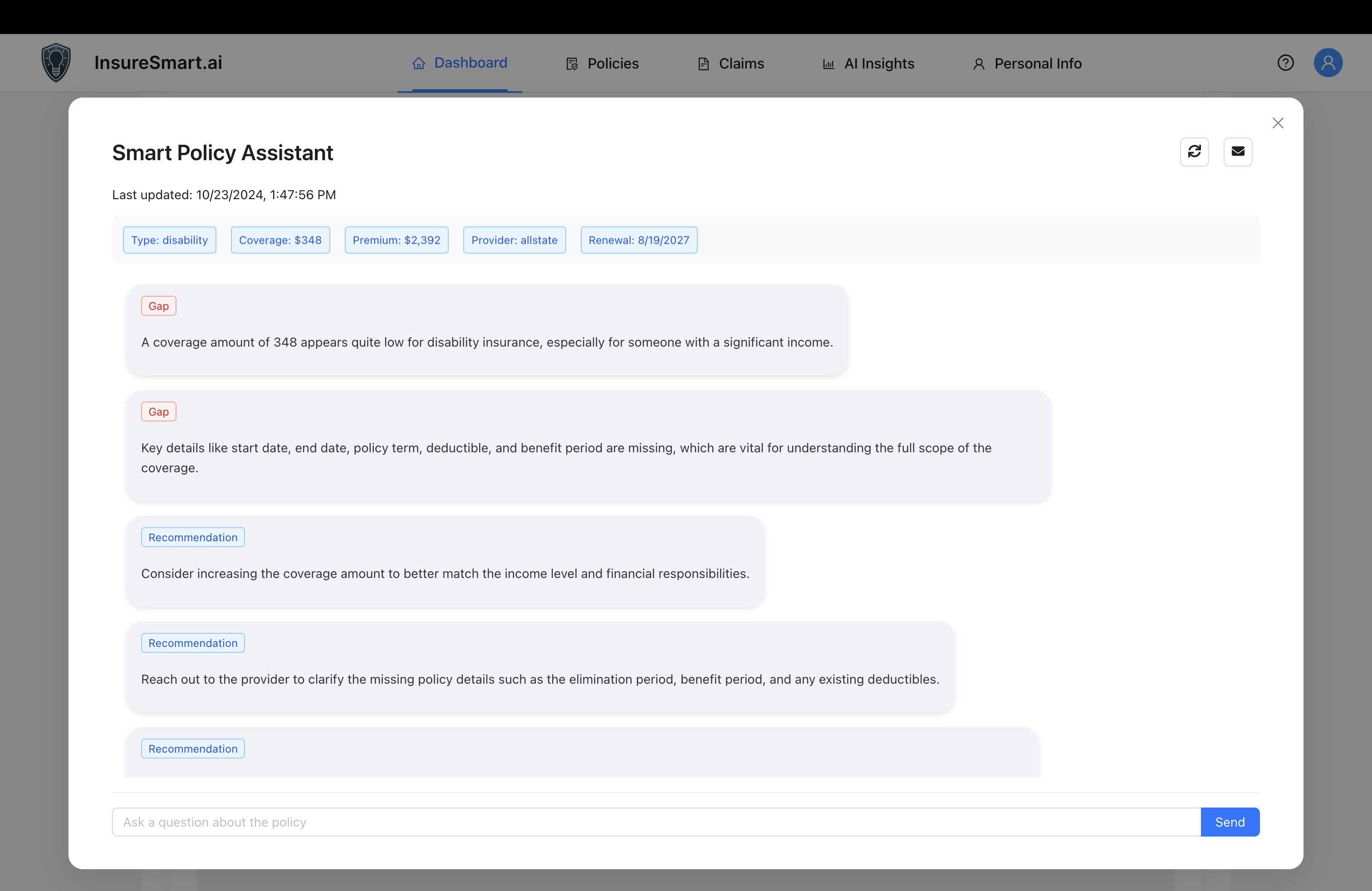Viewport: 1372px width, 891px height.
Task: Open the user profile avatar
Action: tap(1328, 62)
